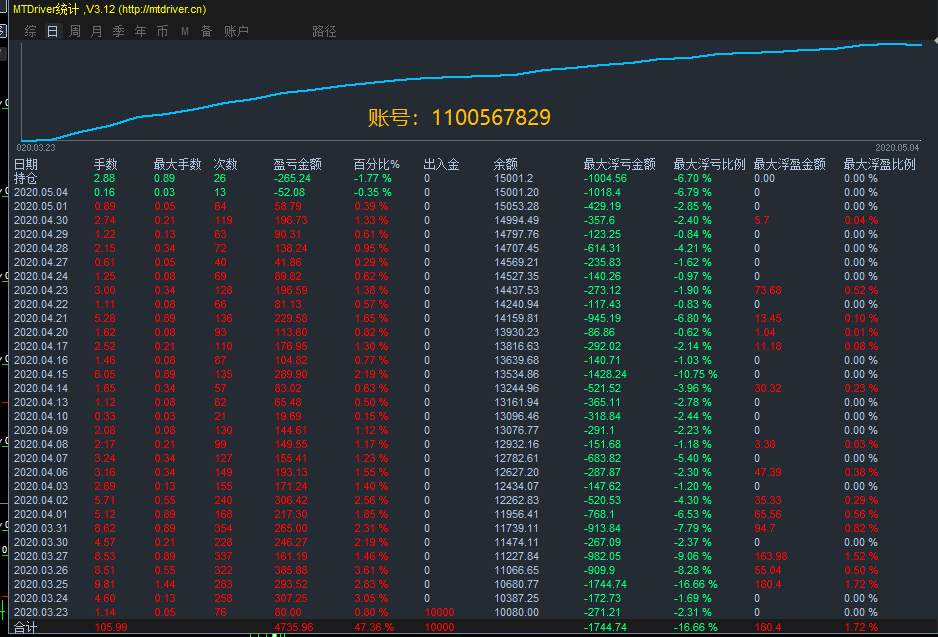The width and height of the screenshot is (938, 637).
Task: Switch to the 综 summary tab
Action: pos(31,31)
